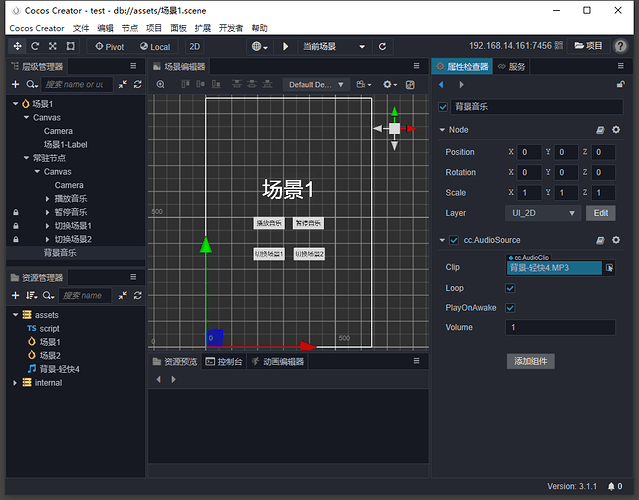
Task: Open cc.AudioSource component gear menu
Action: pos(616,240)
